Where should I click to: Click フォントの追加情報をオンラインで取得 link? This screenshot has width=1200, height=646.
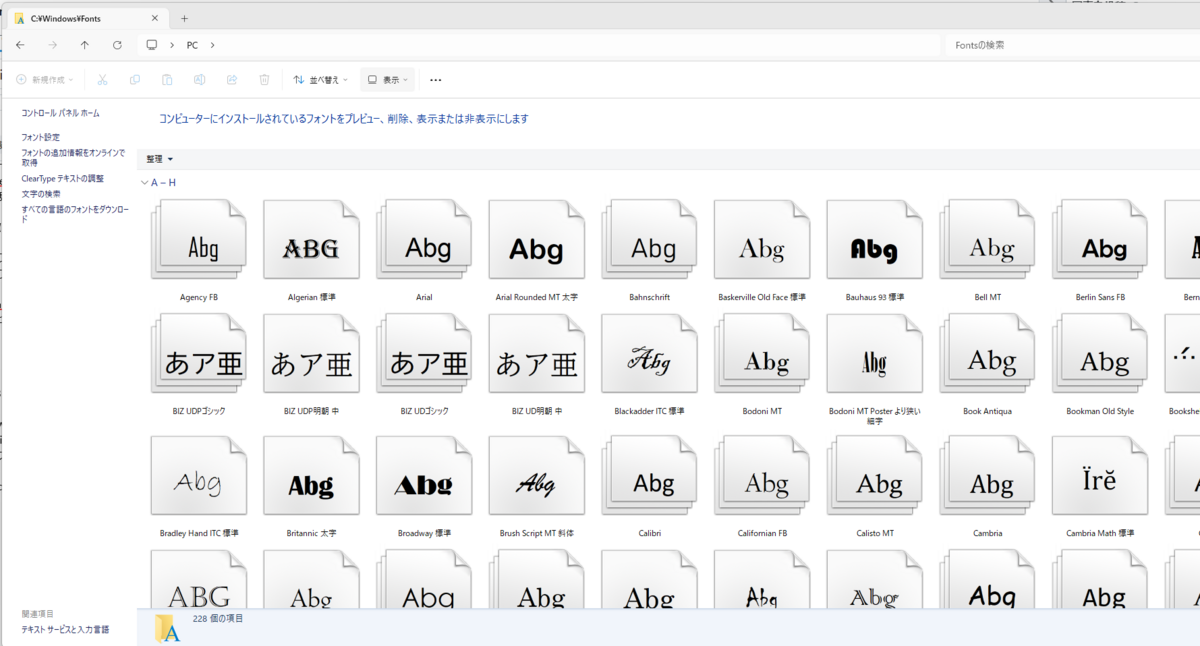pyautogui.click(x=74, y=157)
